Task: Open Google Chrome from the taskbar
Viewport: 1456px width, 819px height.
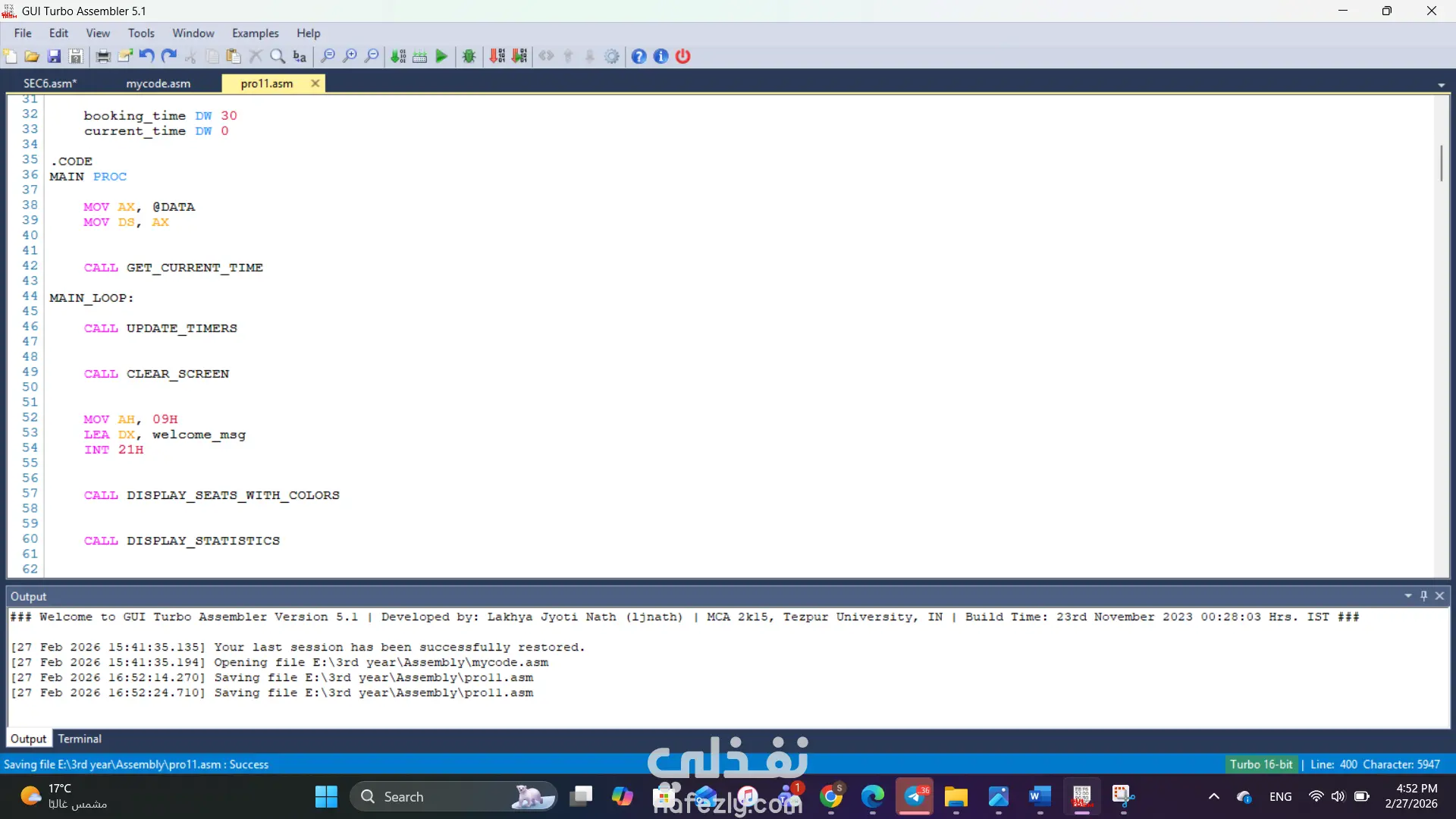Action: coord(832,796)
